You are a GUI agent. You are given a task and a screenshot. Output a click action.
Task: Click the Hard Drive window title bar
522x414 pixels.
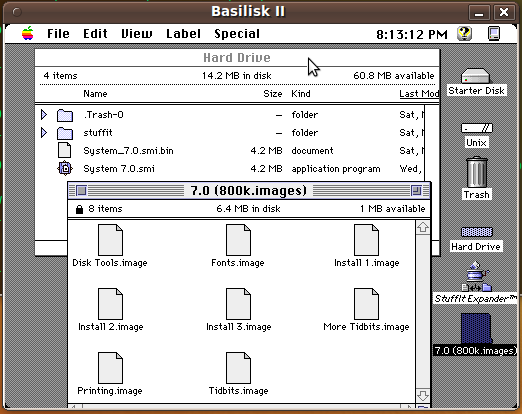[x=237, y=58]
